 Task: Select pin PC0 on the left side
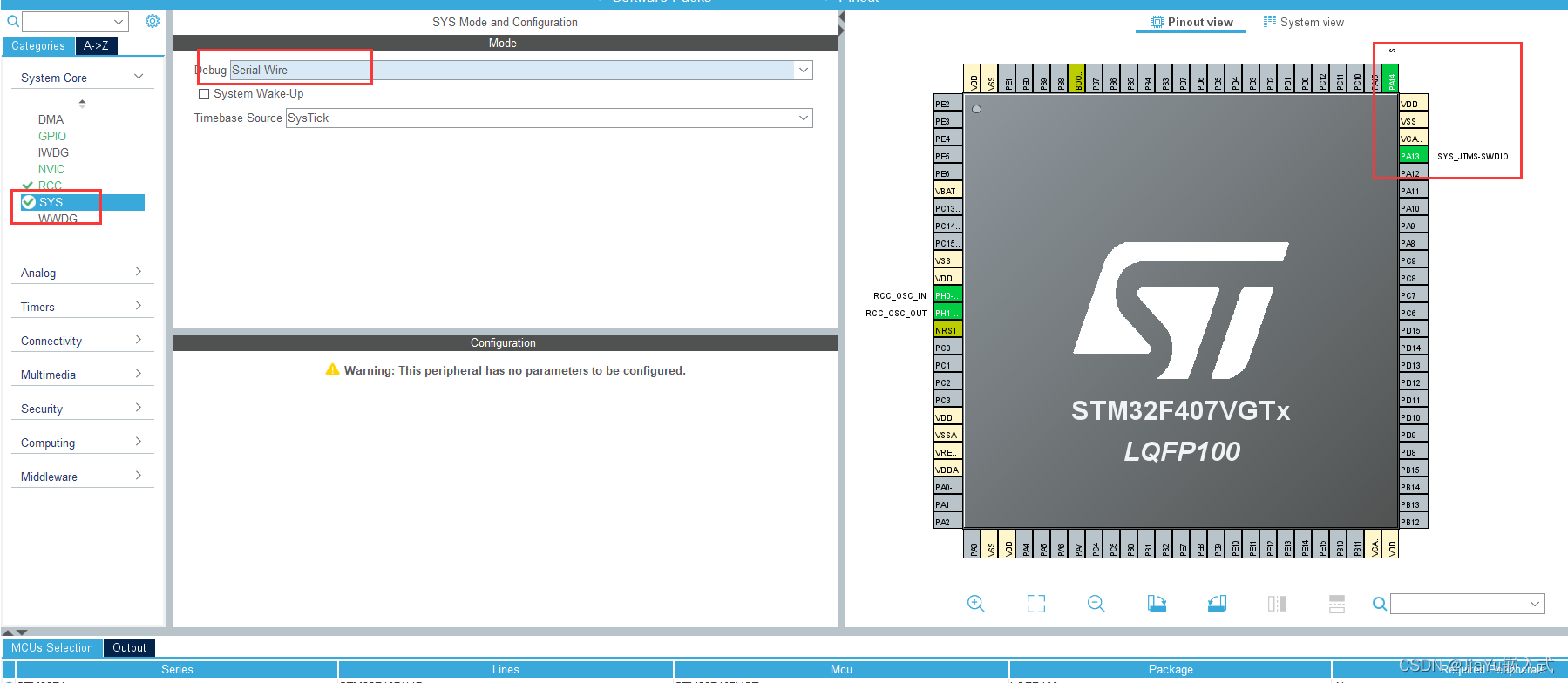948,348
